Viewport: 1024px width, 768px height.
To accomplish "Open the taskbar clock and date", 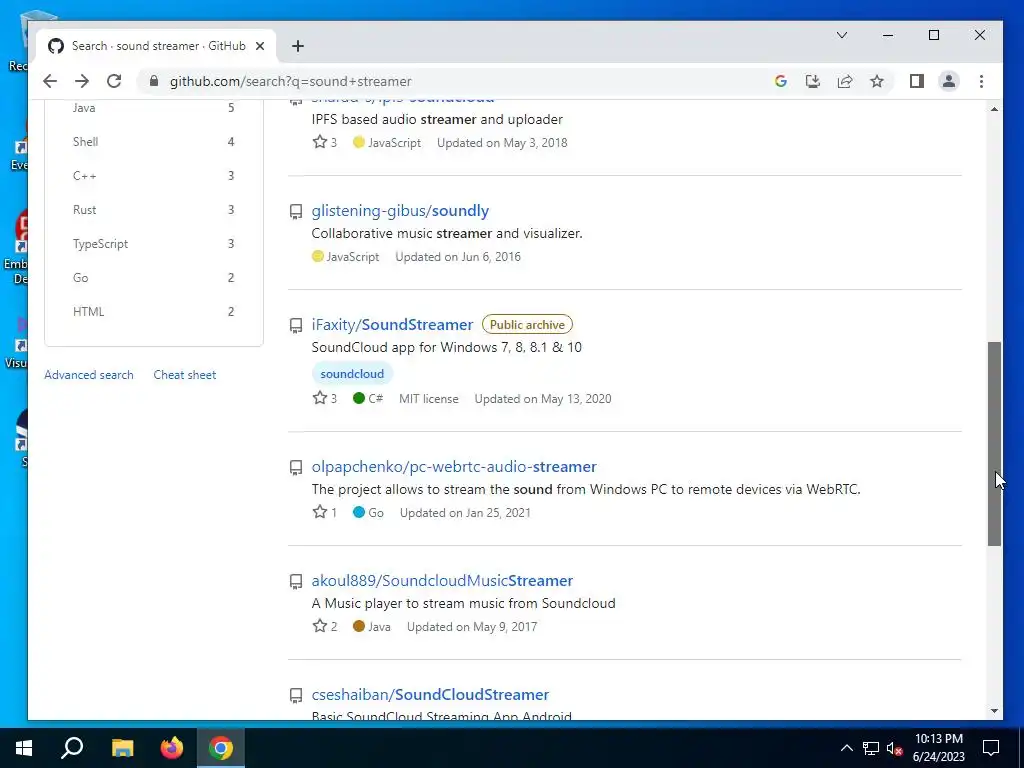I will (938, 748).
